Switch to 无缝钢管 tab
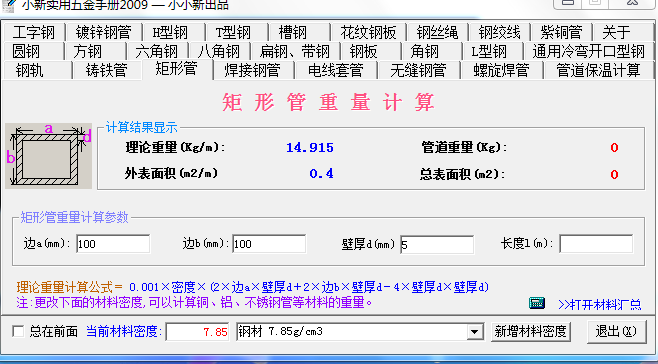The image size is (658, 364). (x=418, y=70)
